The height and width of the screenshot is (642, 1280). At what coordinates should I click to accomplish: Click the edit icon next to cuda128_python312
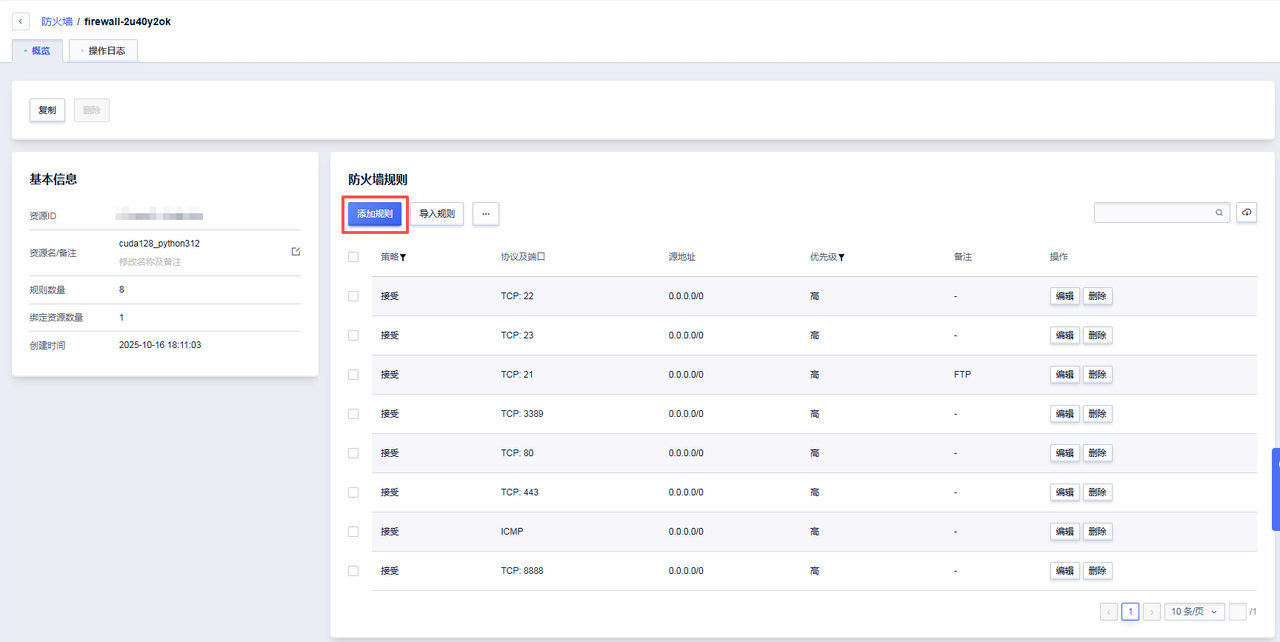coord(296,251)
